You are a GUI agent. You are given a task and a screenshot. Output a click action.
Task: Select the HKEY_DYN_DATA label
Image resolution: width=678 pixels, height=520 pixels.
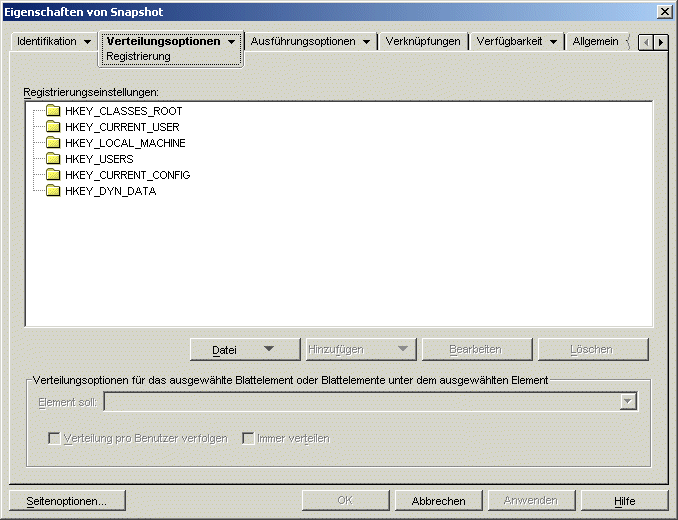pyautogui.click(x=111, y=191)
